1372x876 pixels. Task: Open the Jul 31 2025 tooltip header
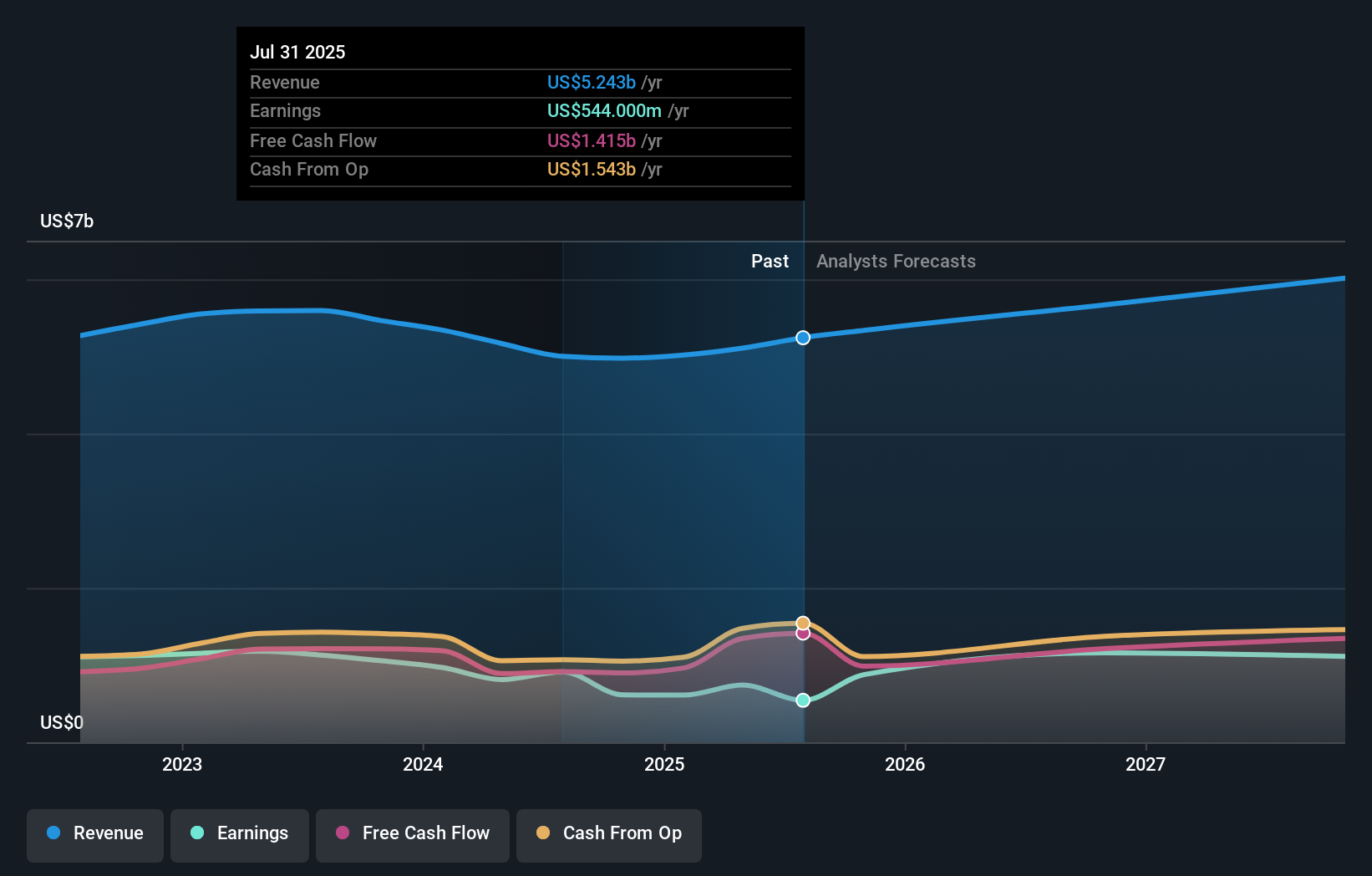[297, 52]
